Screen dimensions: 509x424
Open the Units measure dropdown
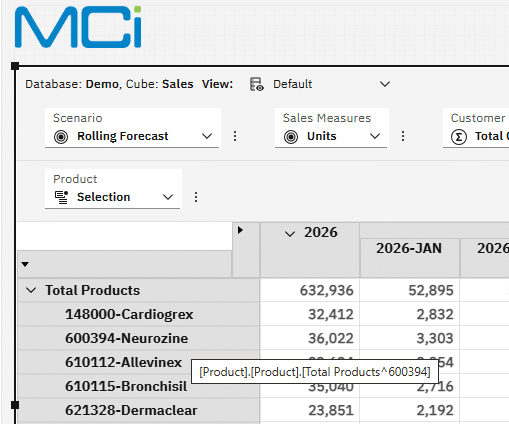[x=375, y=136]
